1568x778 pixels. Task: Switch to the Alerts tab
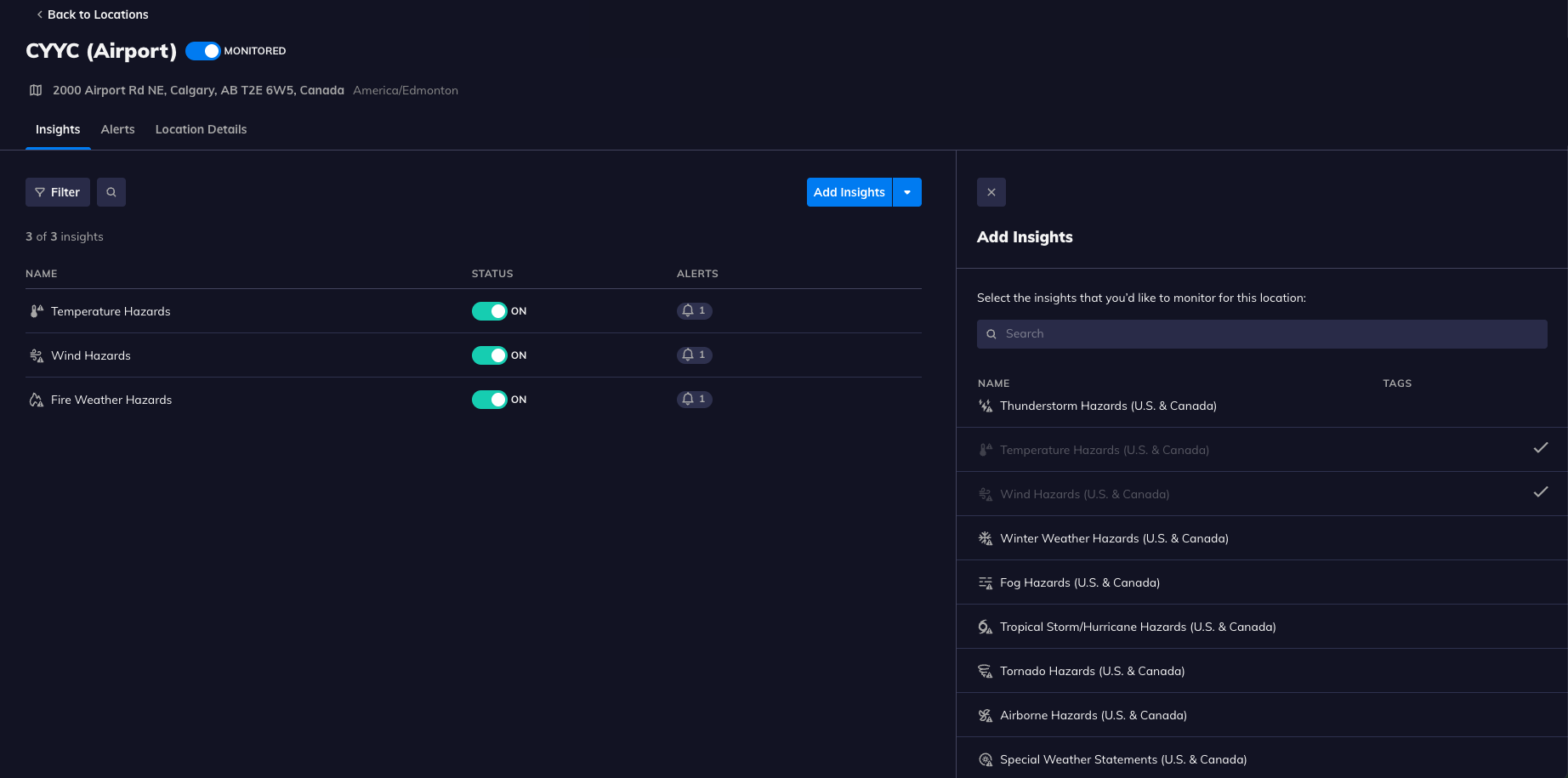click(x=117, y=129)
